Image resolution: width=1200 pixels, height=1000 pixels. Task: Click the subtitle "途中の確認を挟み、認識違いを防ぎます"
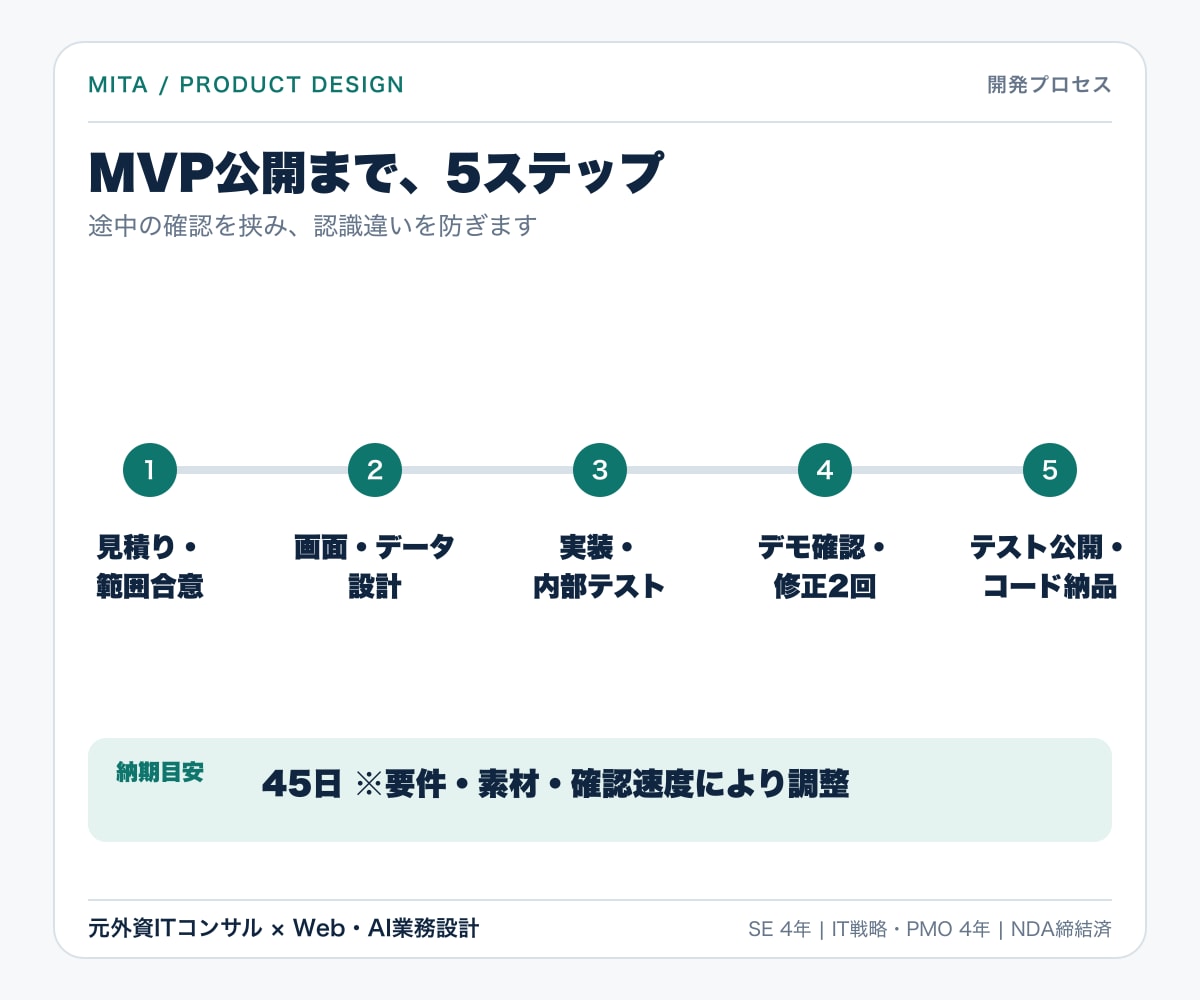pos(313,226)
